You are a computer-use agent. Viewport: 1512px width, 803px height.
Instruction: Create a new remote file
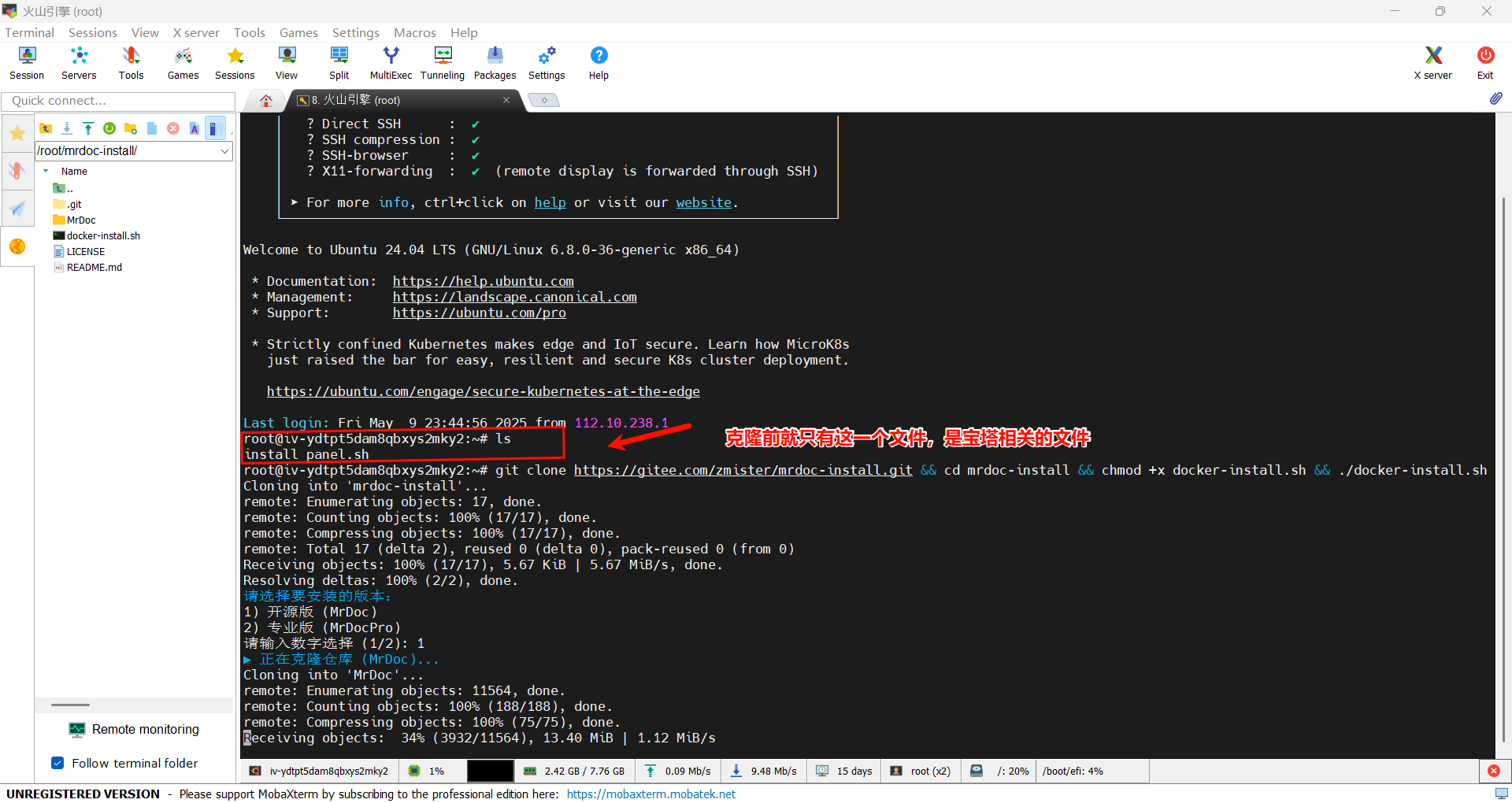(x=152, y=128)
